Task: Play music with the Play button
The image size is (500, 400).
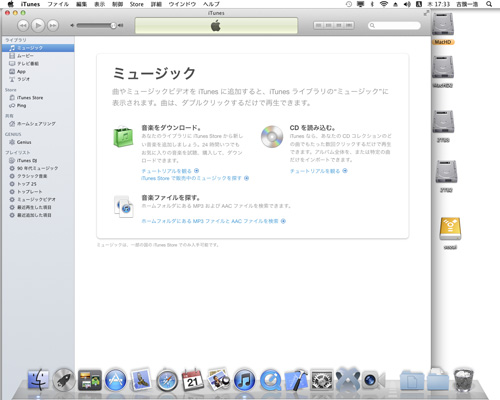Action: point(38,25)
